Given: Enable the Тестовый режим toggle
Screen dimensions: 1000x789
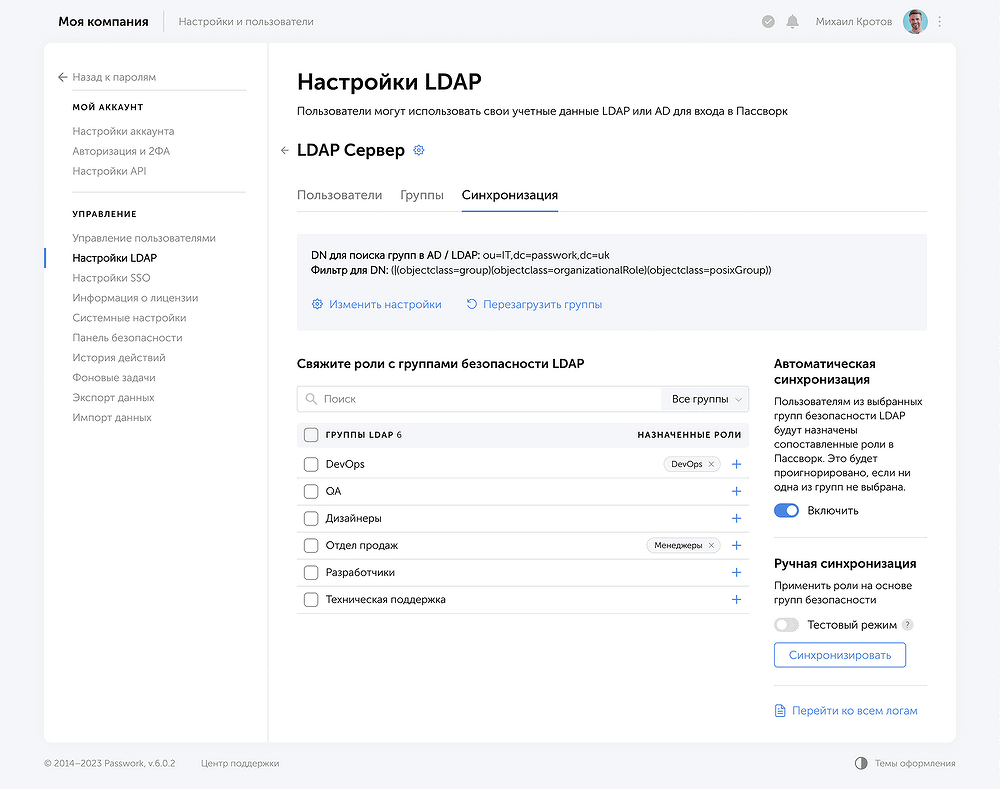Looking at the screenshot, I should click(x=787, y=625).
